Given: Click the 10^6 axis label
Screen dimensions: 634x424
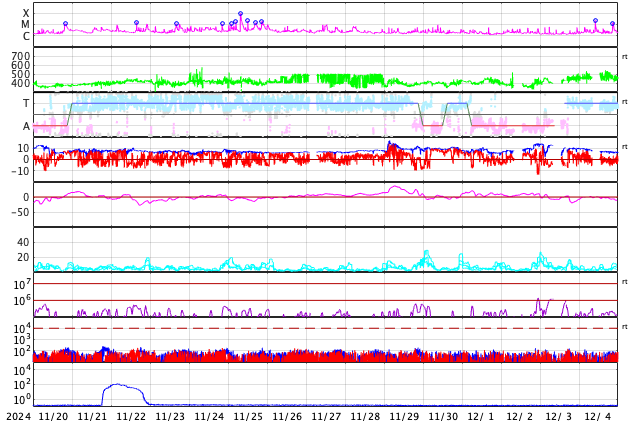Looking at the screenshot, I should point(21,301).
